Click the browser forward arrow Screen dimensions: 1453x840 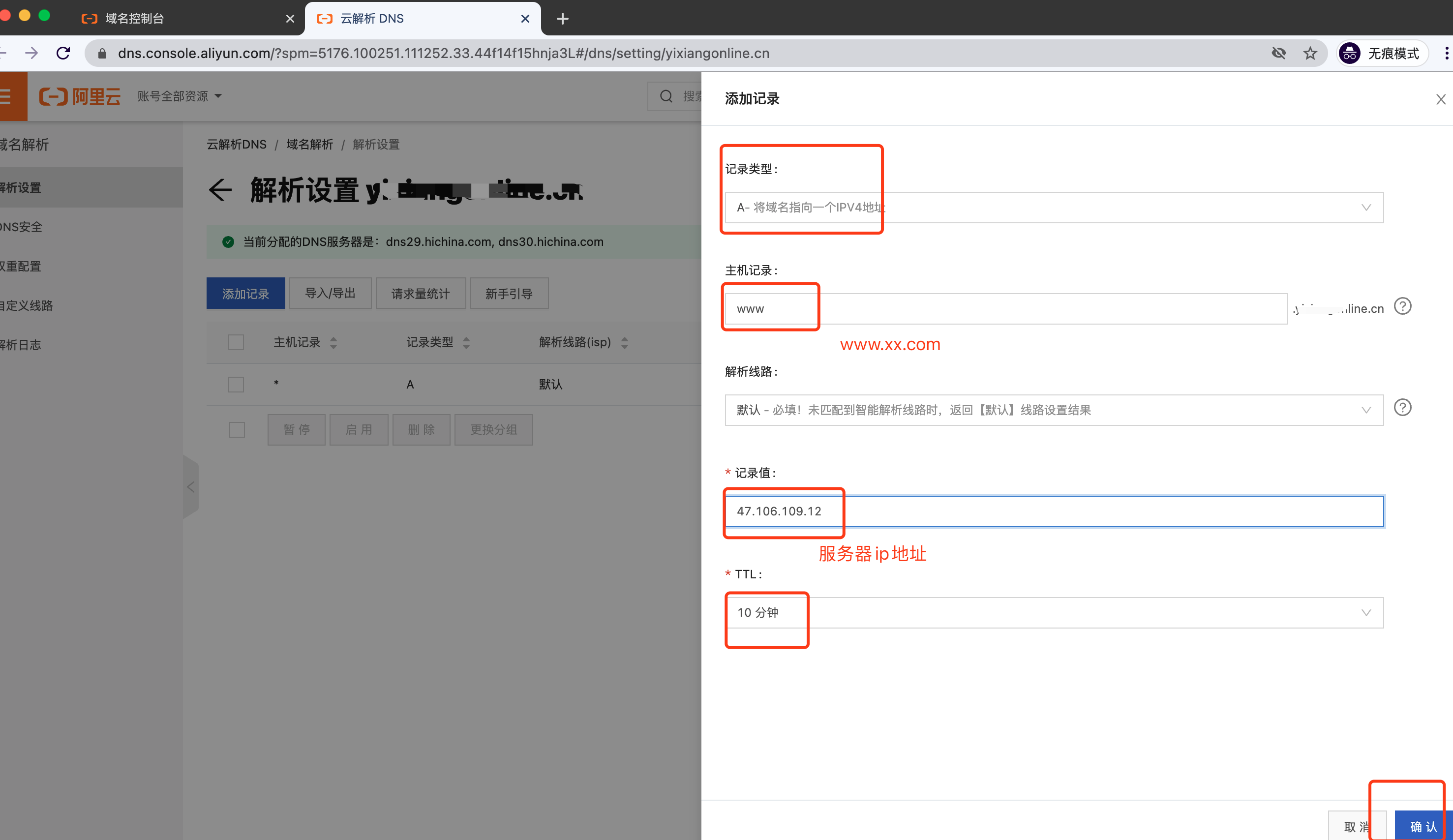tap(31, 53)
